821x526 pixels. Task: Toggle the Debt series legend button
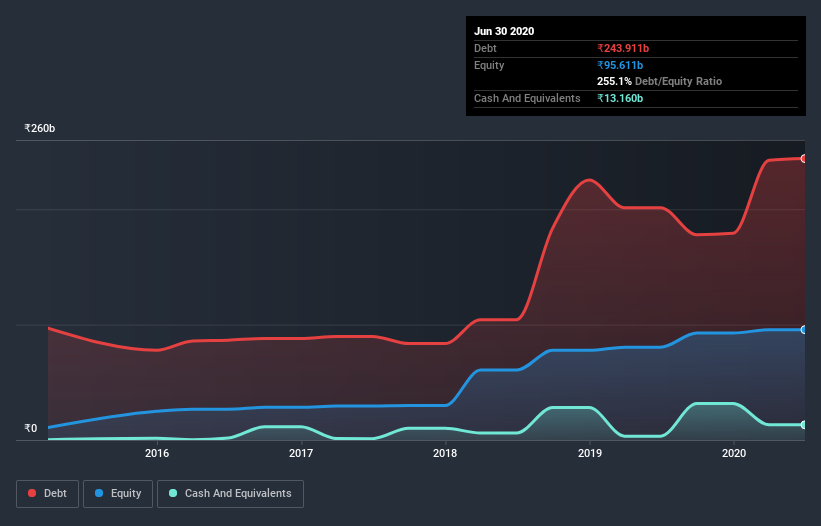point(47,494)
